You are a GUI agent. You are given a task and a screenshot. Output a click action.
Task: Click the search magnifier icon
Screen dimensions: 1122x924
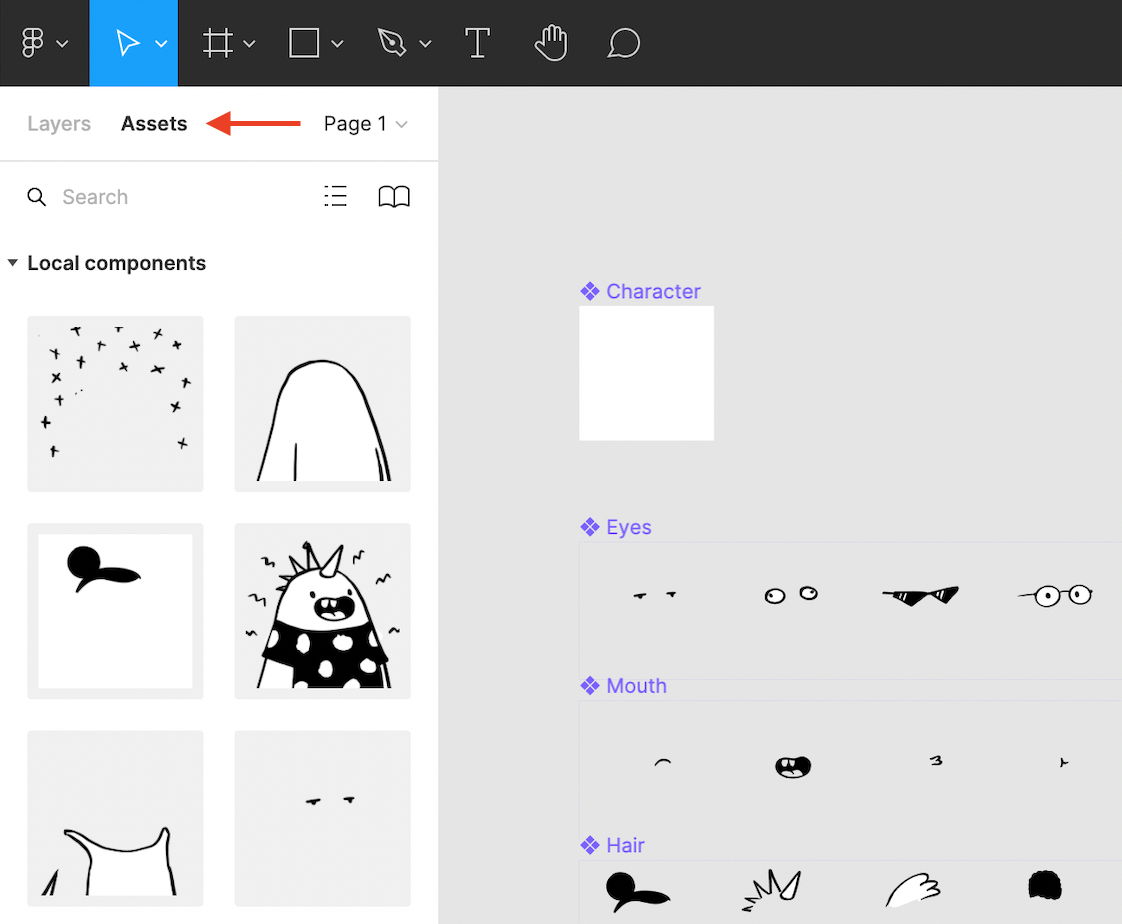(x=36, y=197)
